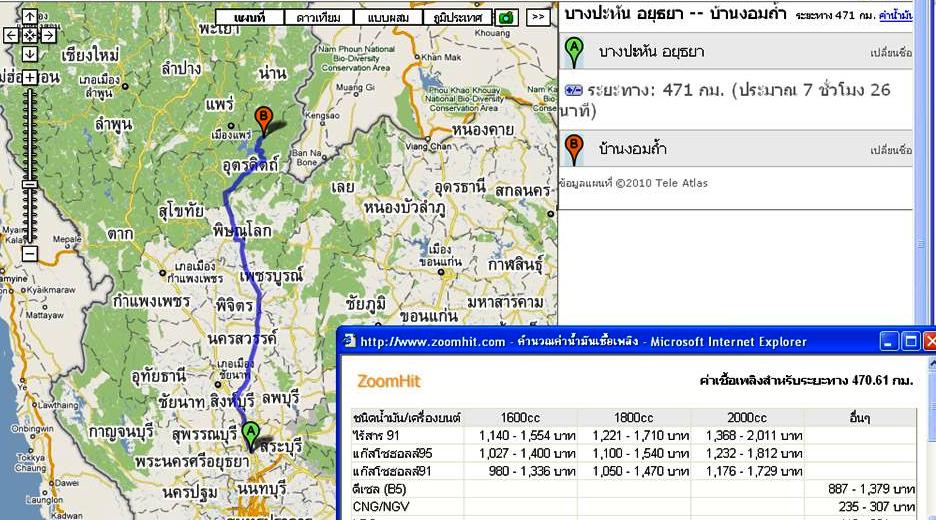
Task: Pan the map right with the arrow
Action: click(x=48, y=35)
